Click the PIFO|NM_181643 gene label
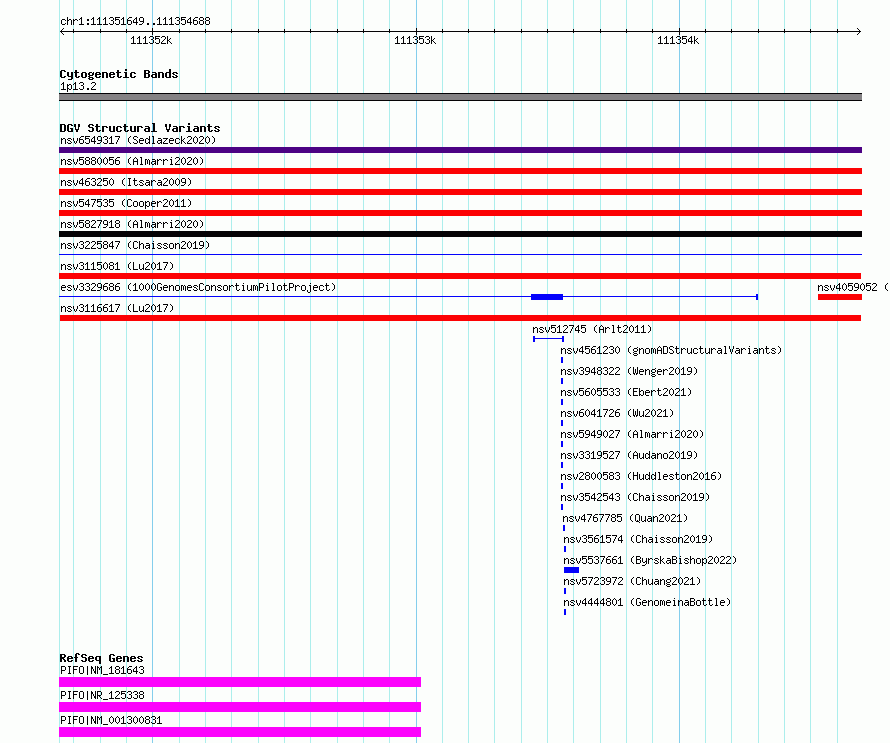 coord(102,670)
